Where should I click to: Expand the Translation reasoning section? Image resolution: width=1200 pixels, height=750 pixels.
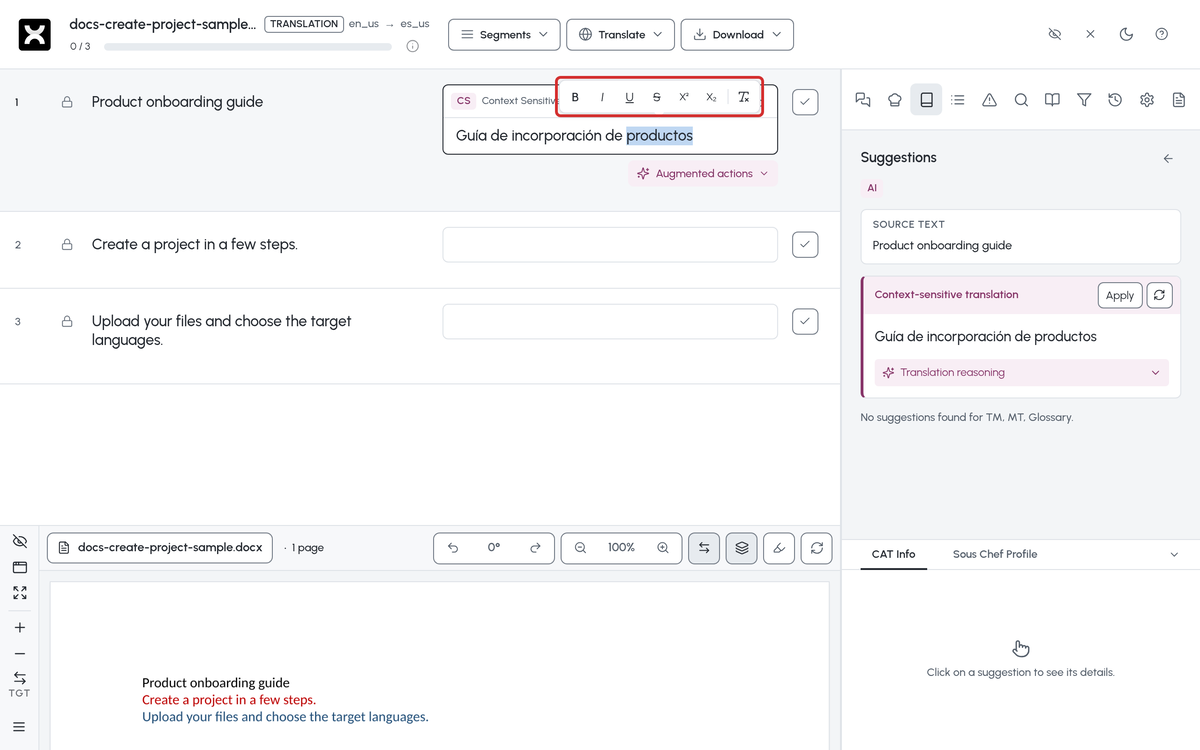[x=1020, y=372]
